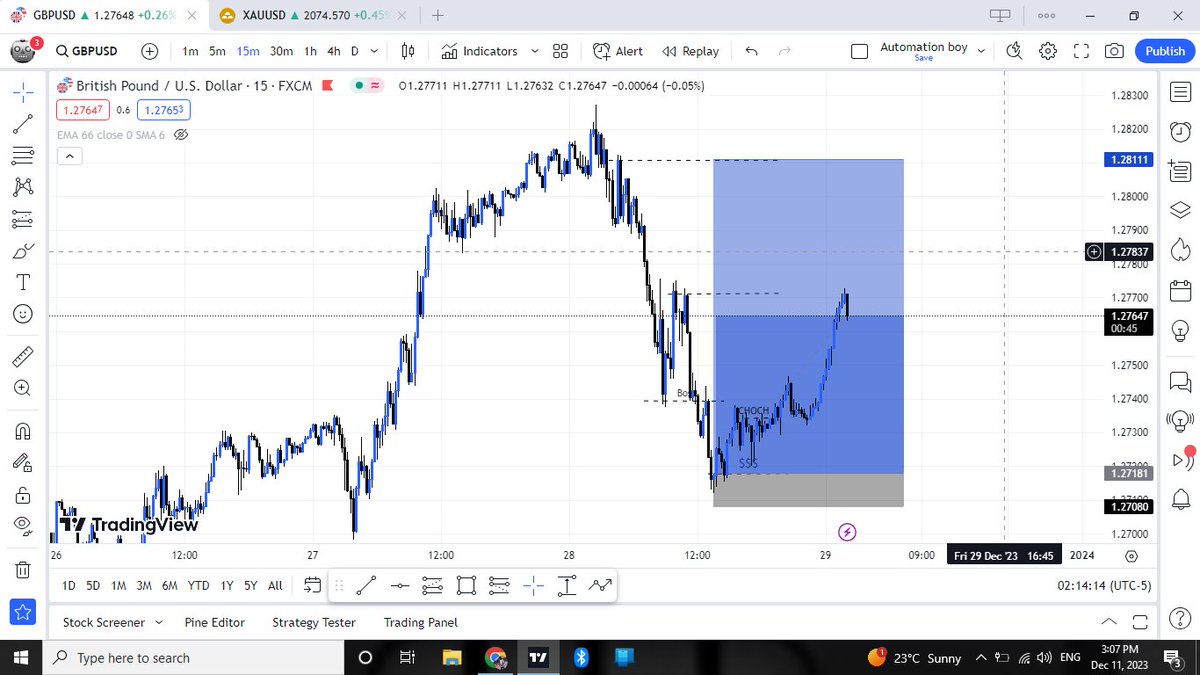
Task: Open the watchlist panel in right sidebar
Action: 1180,92
